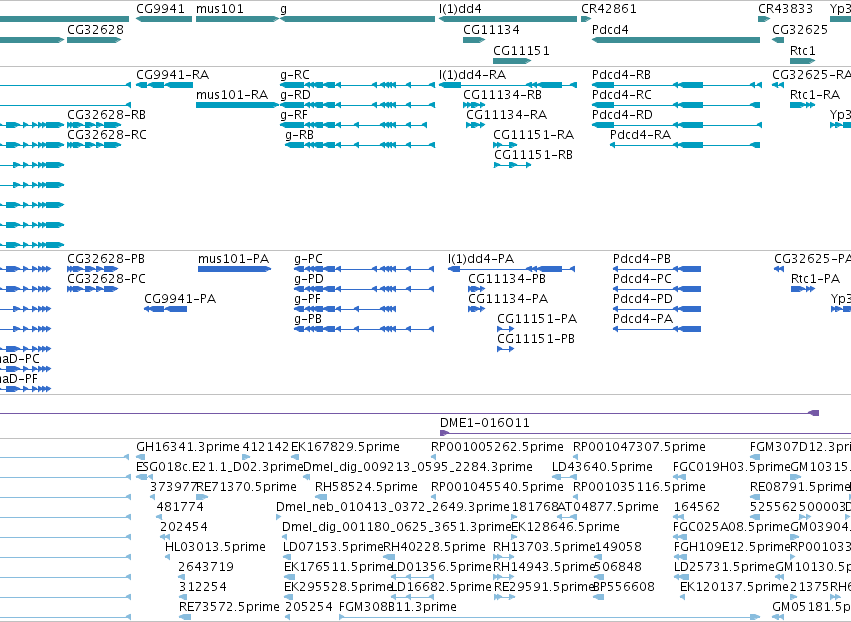Select the Pdcd4-PD protein label
The width and height of the screenshot is (851, 622).
(x=643, y=299)
